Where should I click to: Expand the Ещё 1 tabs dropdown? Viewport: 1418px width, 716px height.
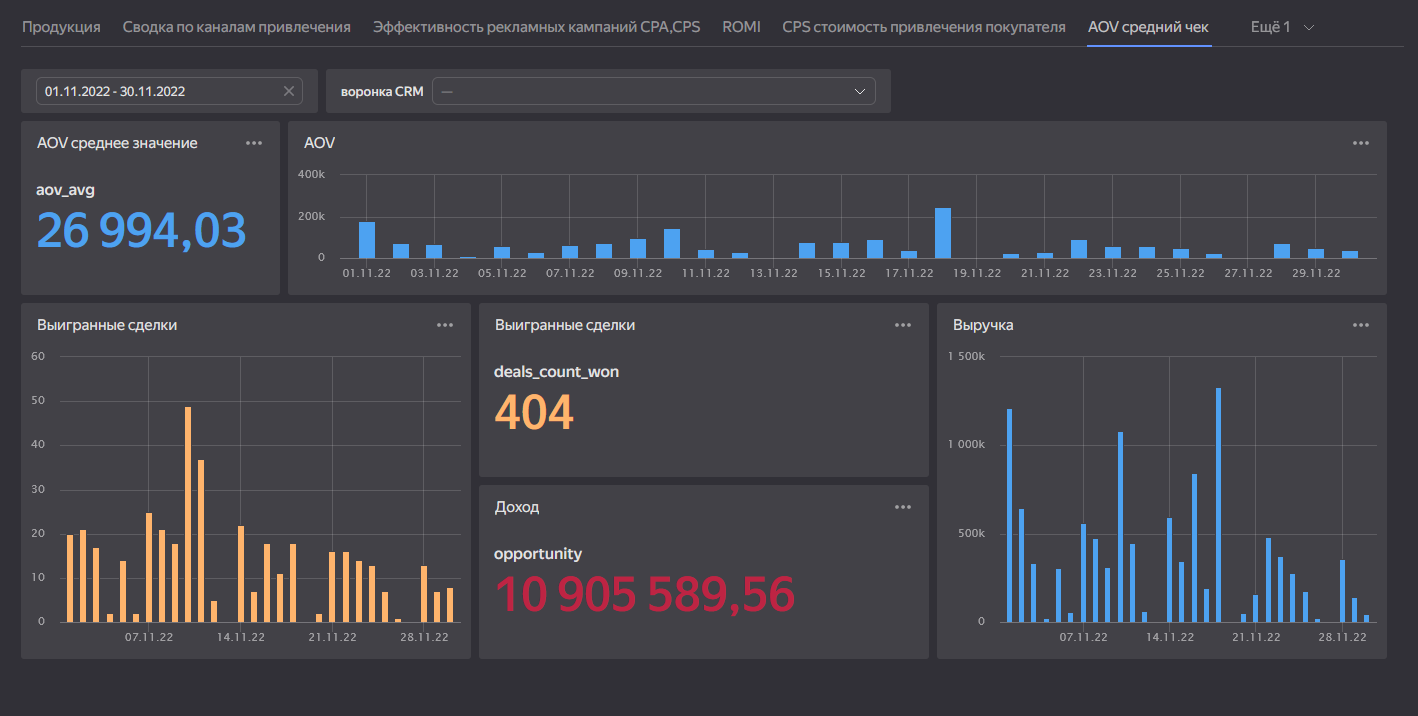pyautogui.click(x=1282, y=27)
